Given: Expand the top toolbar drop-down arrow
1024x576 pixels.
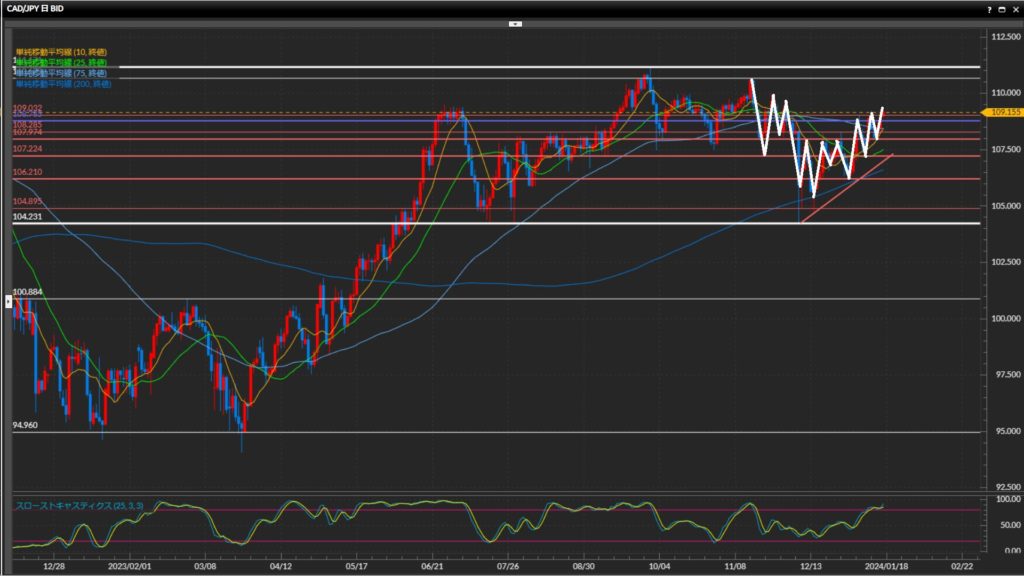Looking at the screenshot, I should pos(512,23).
